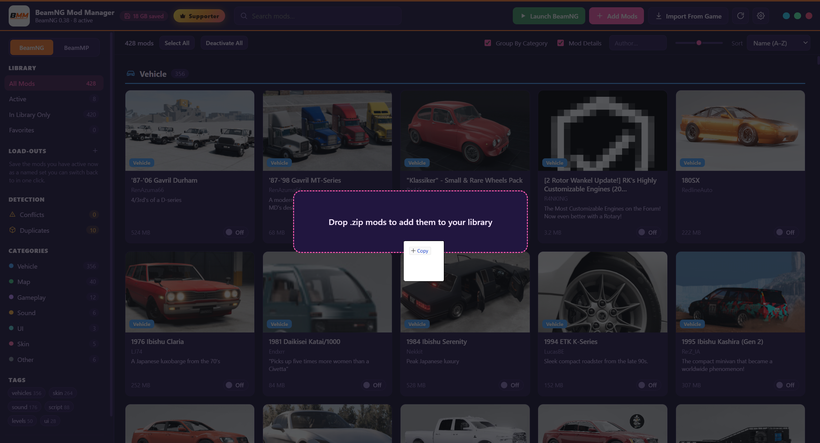Click the green window control dot

click(798, 16)
